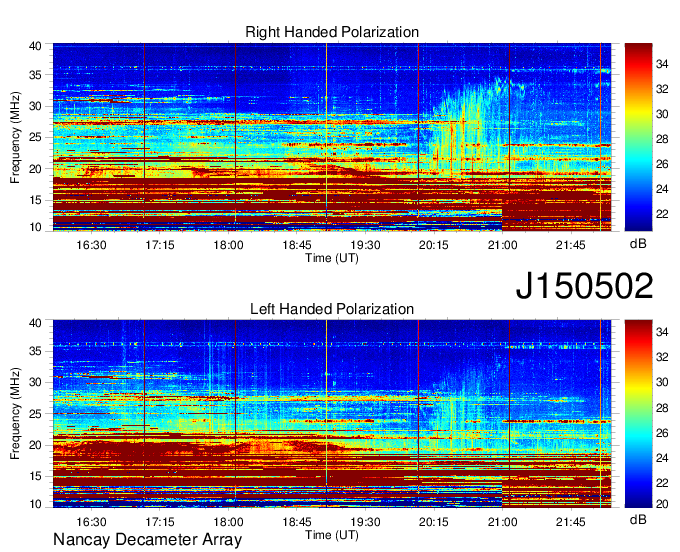This screenshot has width=680, height=552.
Task: Click the 16:30 tick label on the top plot
Action: [x=91, y=245]
